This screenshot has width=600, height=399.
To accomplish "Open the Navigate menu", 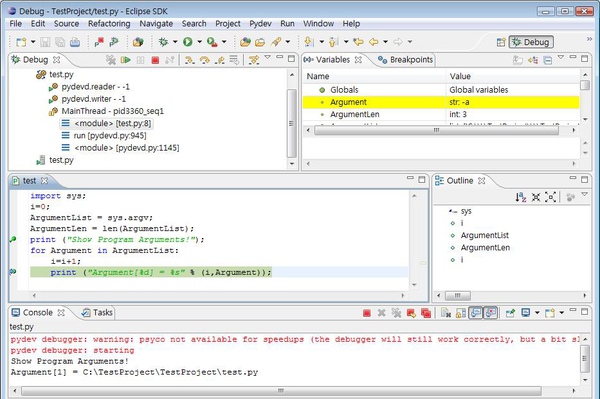I will [156, 24].
